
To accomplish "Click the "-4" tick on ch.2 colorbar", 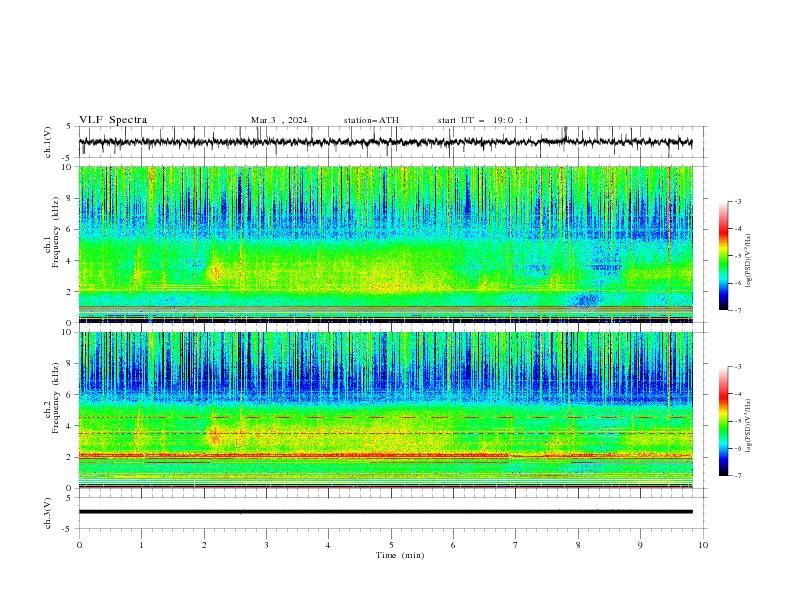I will (737, 394).
